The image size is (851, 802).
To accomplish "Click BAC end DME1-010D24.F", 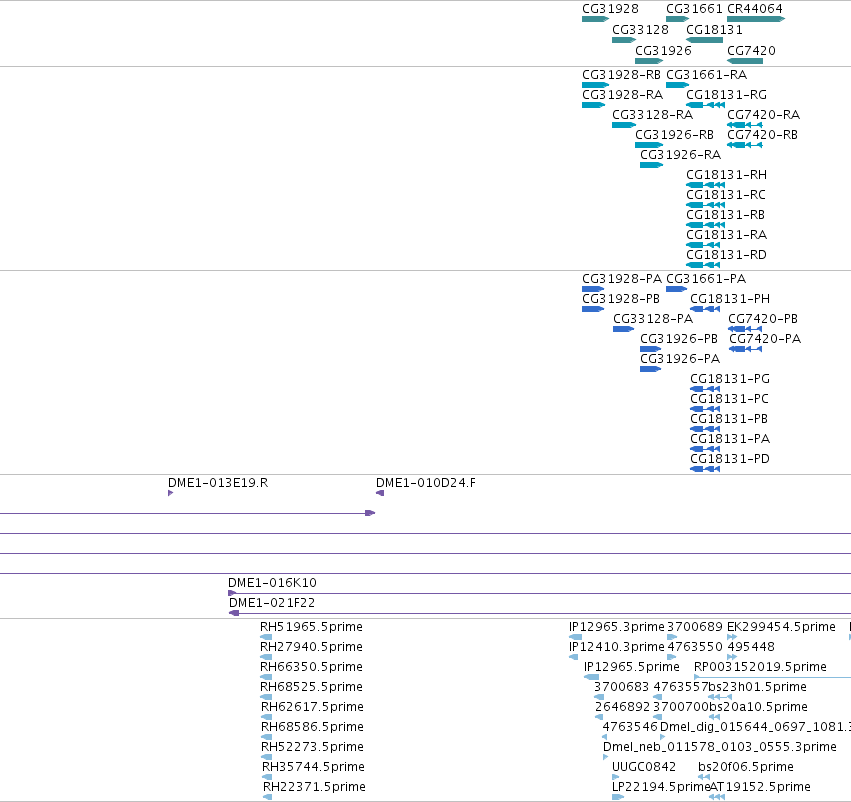I will point(426,482).
